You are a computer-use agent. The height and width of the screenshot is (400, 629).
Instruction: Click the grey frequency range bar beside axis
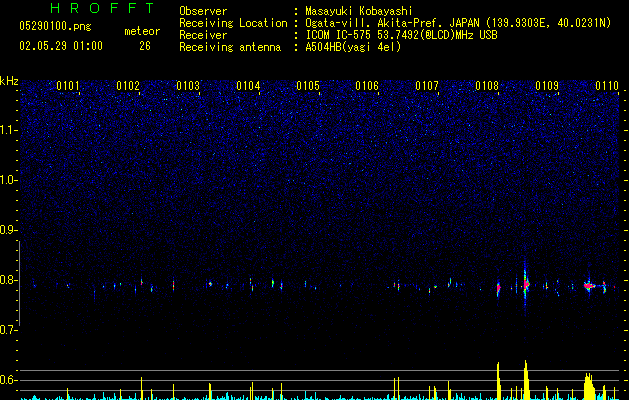pyautogui.click(x=19, y=283)
